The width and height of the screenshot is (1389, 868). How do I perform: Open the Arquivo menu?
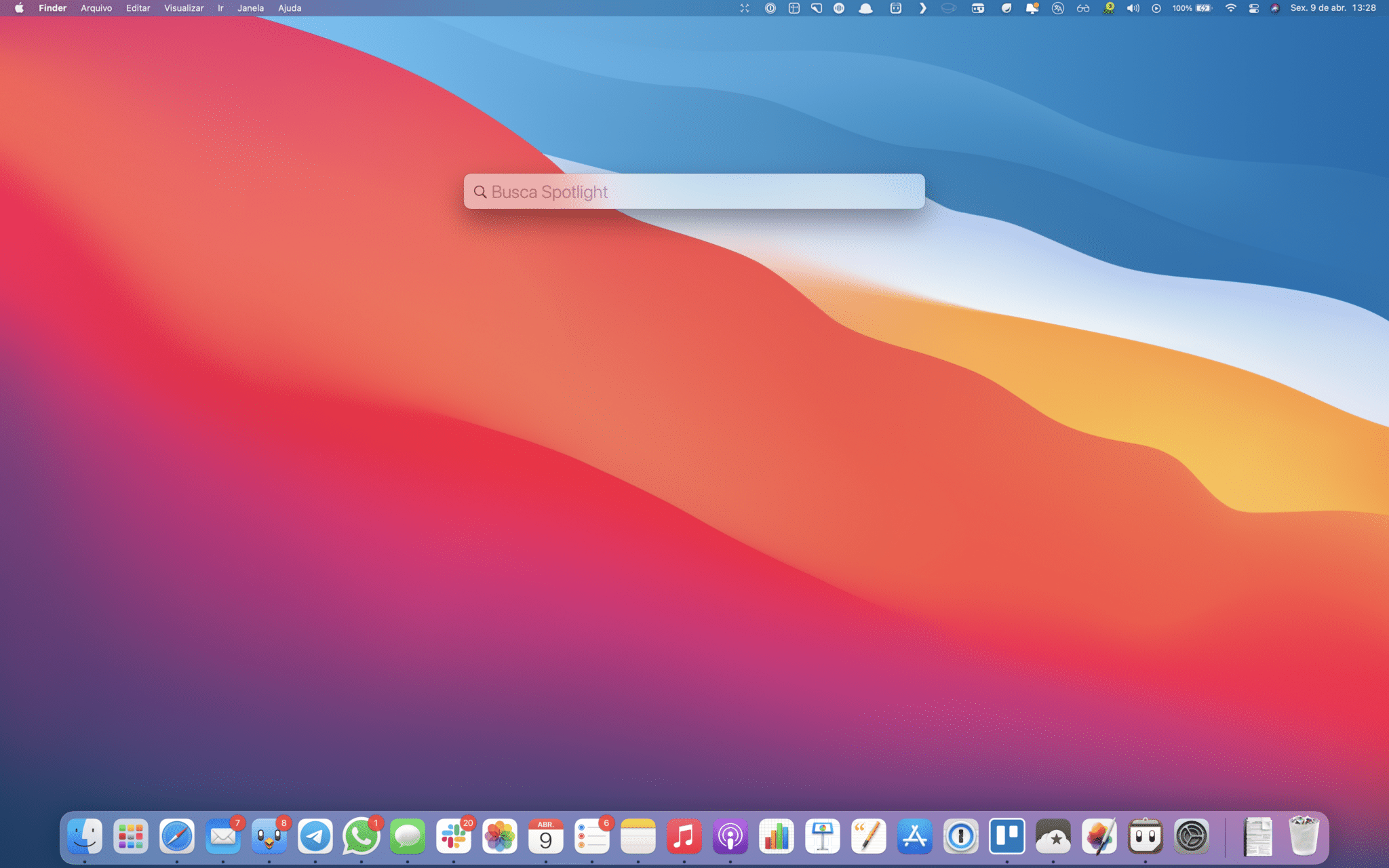coord(96,8)
